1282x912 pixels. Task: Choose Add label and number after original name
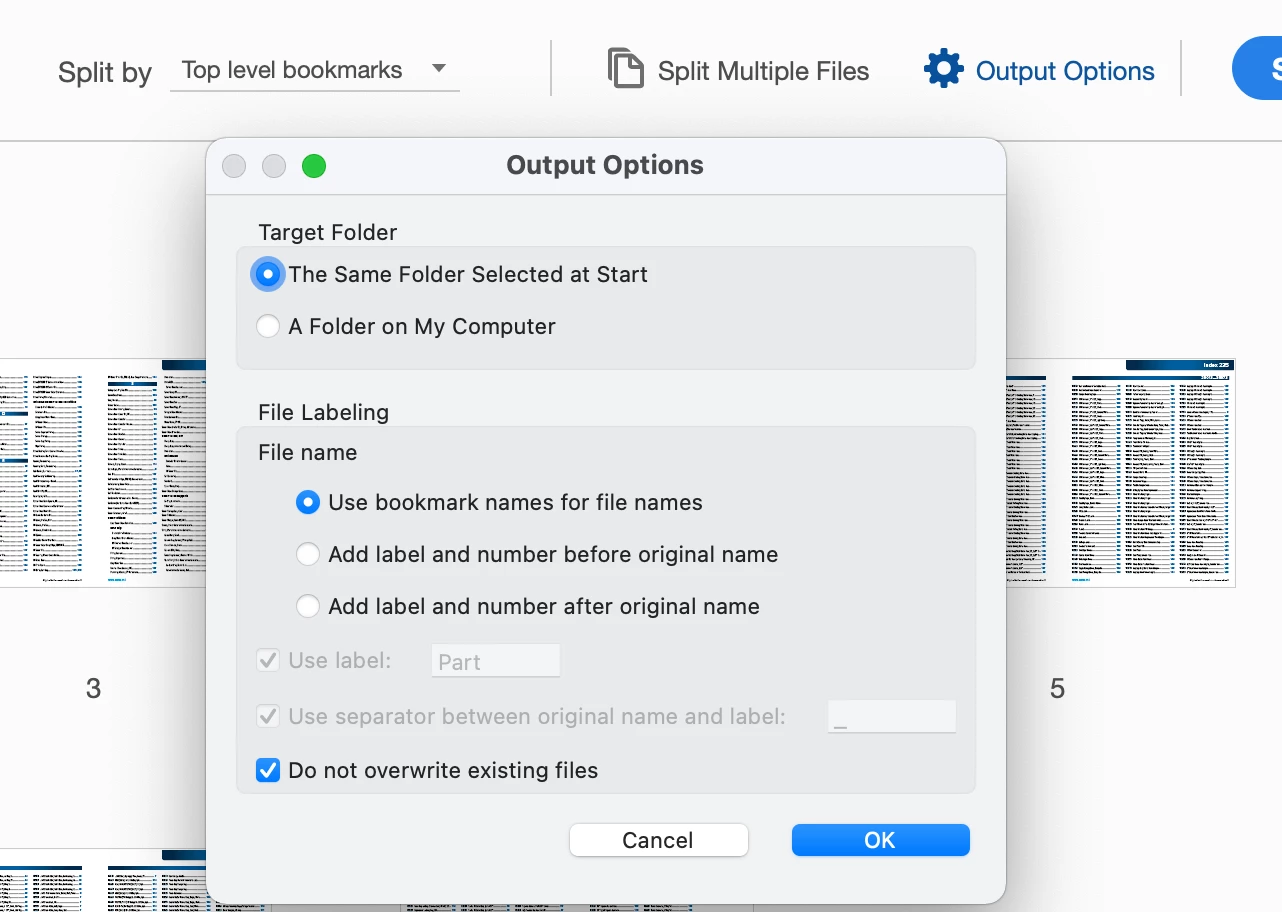click(x=308, y=606)
